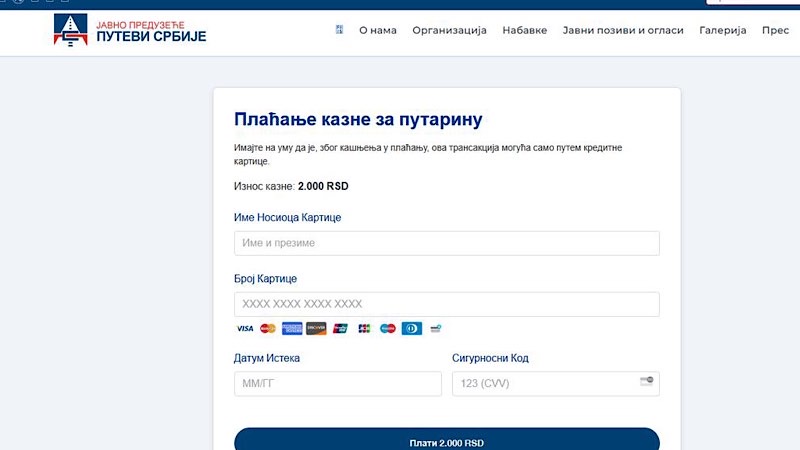Open the О нама menu
The width and height of the screenshot is (800, 450).
click(378, 30)
